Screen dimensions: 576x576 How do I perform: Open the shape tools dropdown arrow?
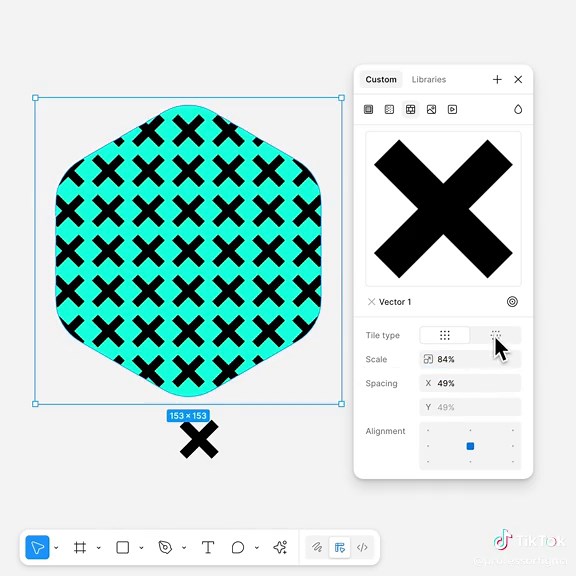(141, 548)
